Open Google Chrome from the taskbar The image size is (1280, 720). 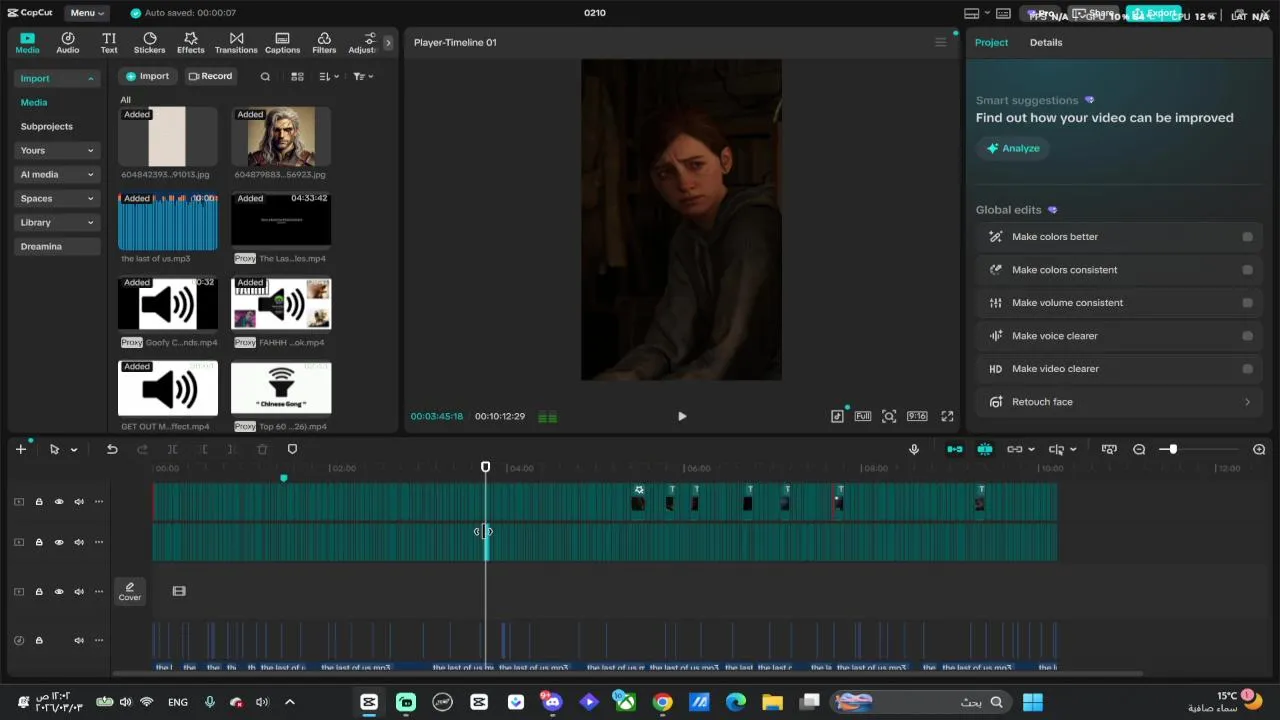pos(662,702)
